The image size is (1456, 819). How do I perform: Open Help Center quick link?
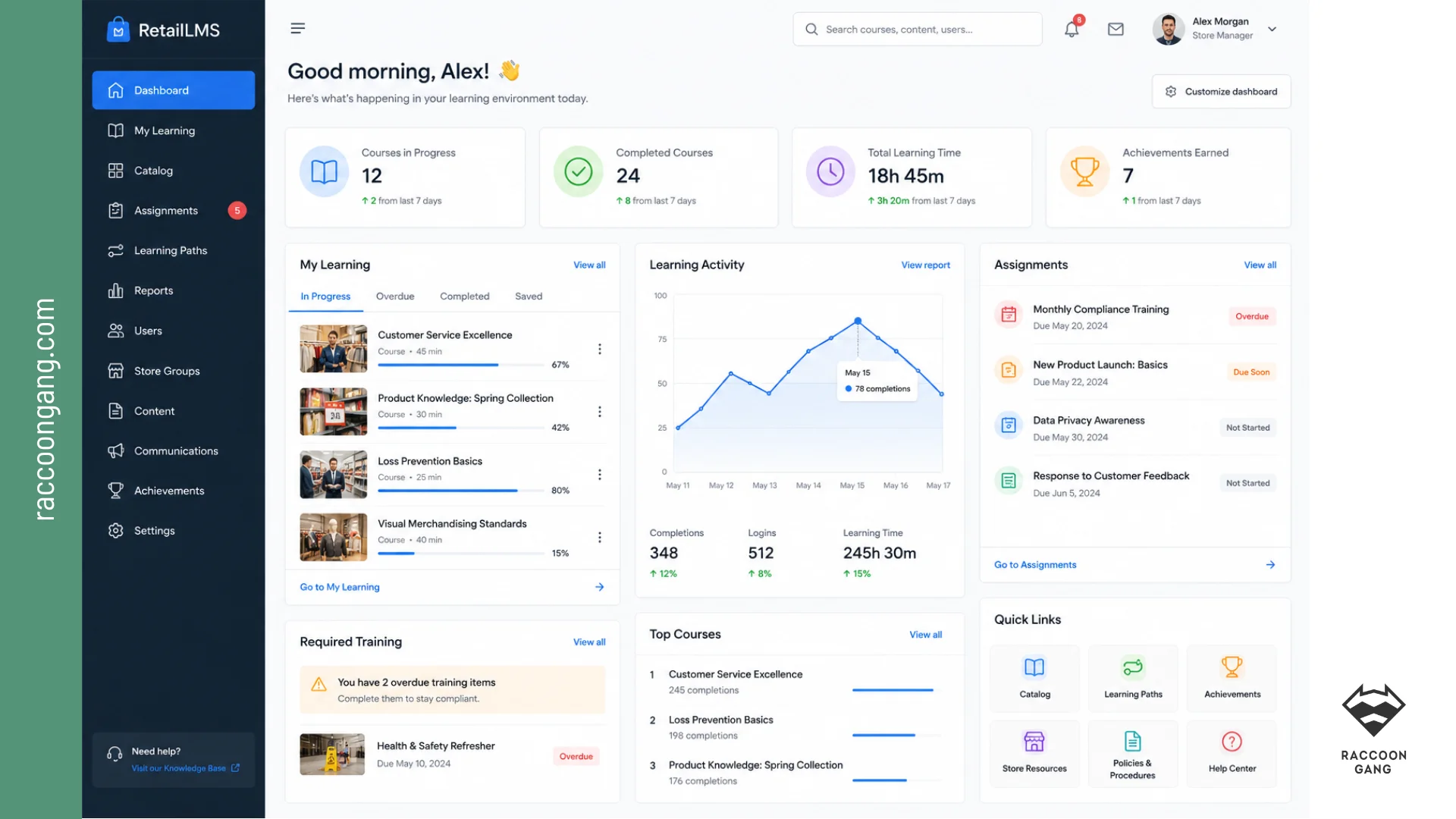tap(1232, 754)
